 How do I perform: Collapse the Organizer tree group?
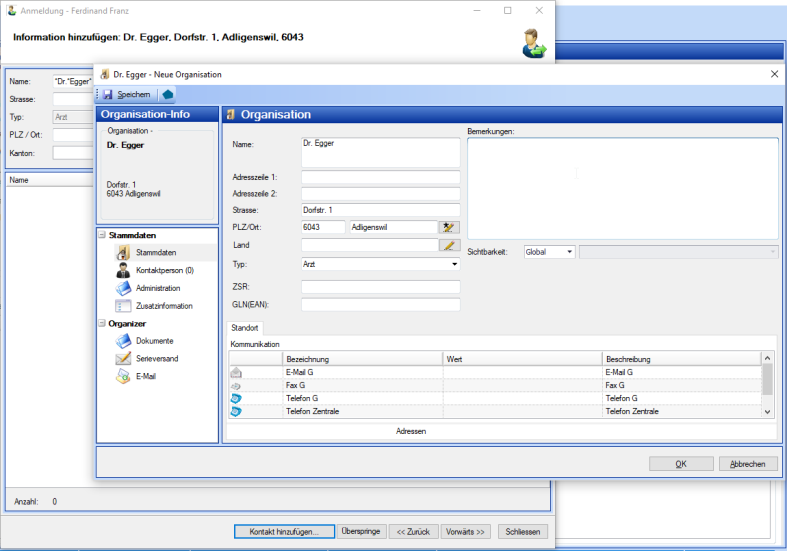click(102, 323)
